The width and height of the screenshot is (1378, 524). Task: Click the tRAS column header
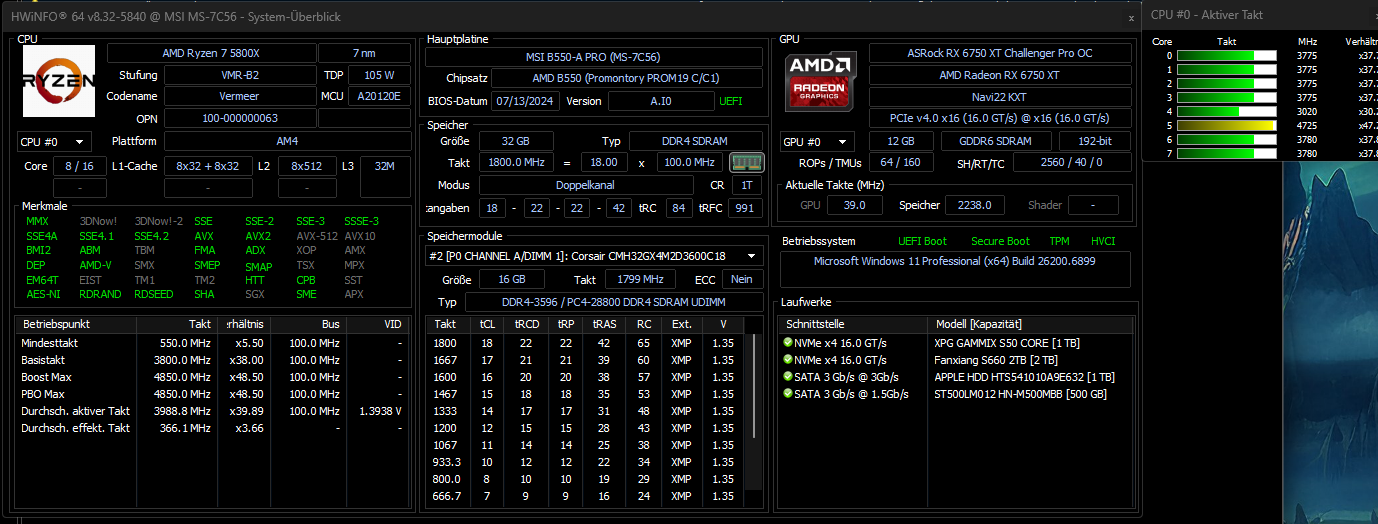(604, 324)
